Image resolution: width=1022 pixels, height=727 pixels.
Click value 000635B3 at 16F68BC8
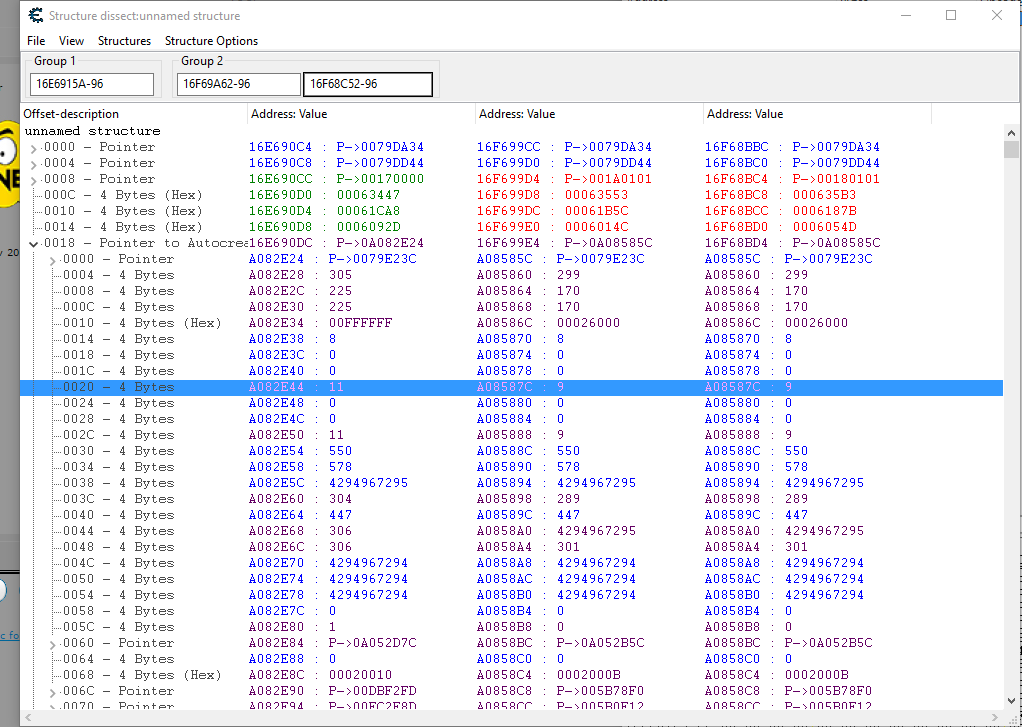pos(825,195)
